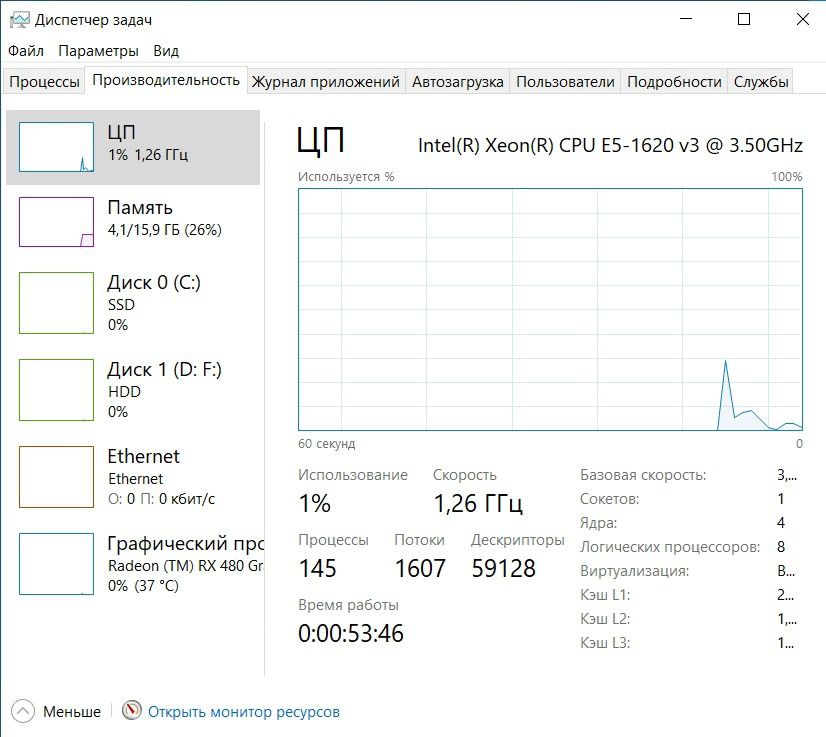Click the 145 processes count
Screen dimensions: 826x737
[x=317, y=568]
